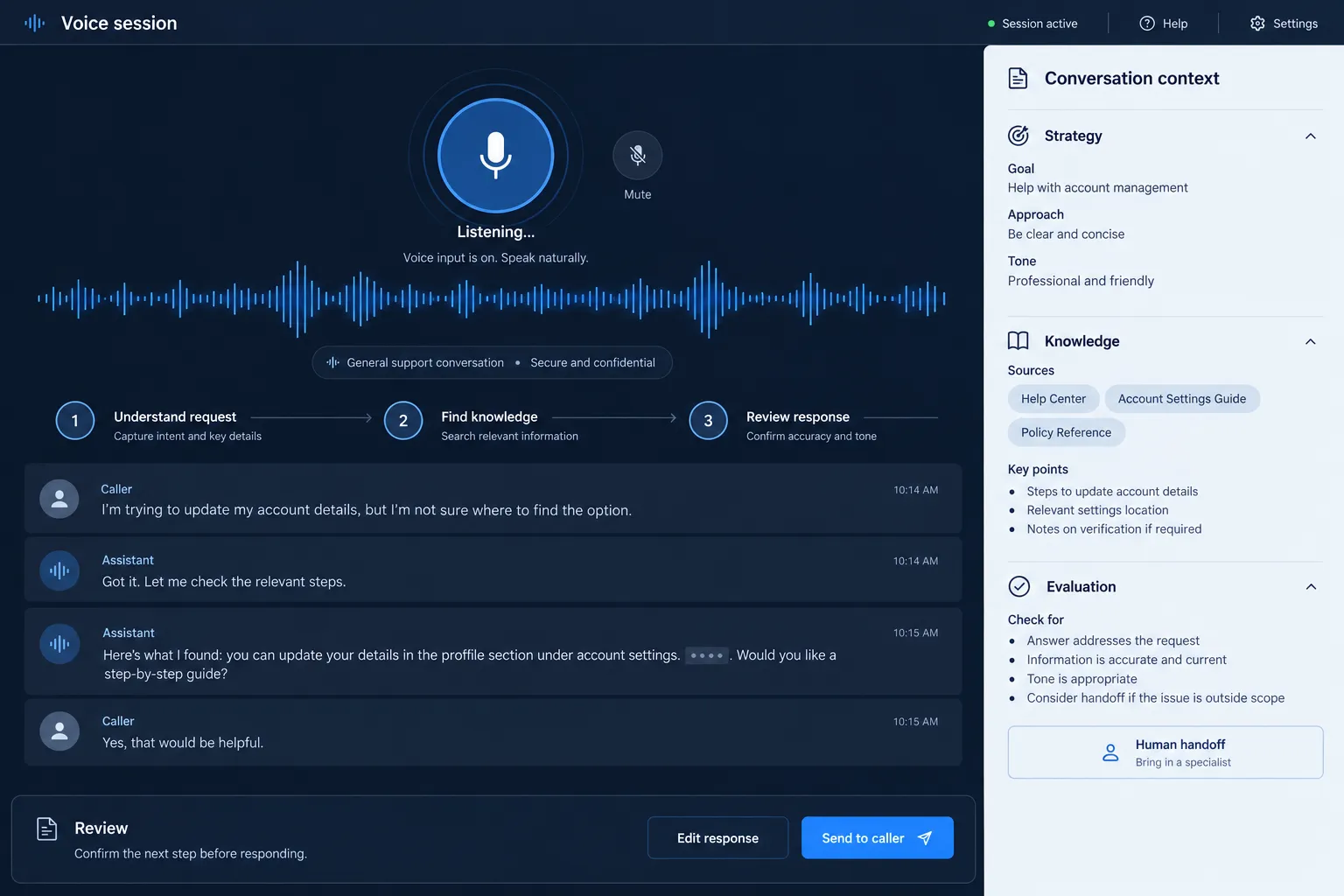Click the large microphone listening button
The height and width of the screenshot is (896, 1344).
495,156
